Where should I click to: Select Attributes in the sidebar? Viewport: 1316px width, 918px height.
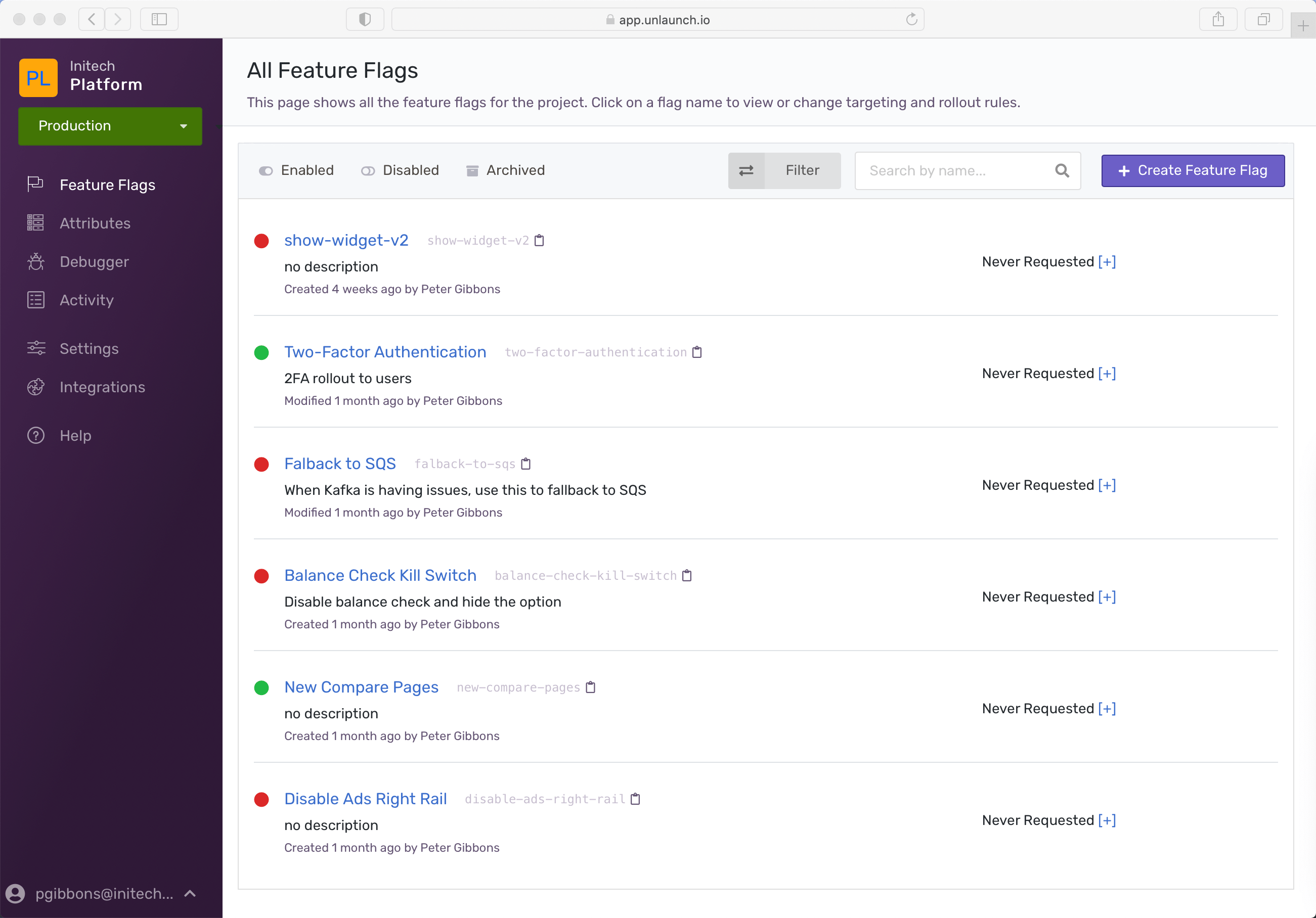coord(95,223)
